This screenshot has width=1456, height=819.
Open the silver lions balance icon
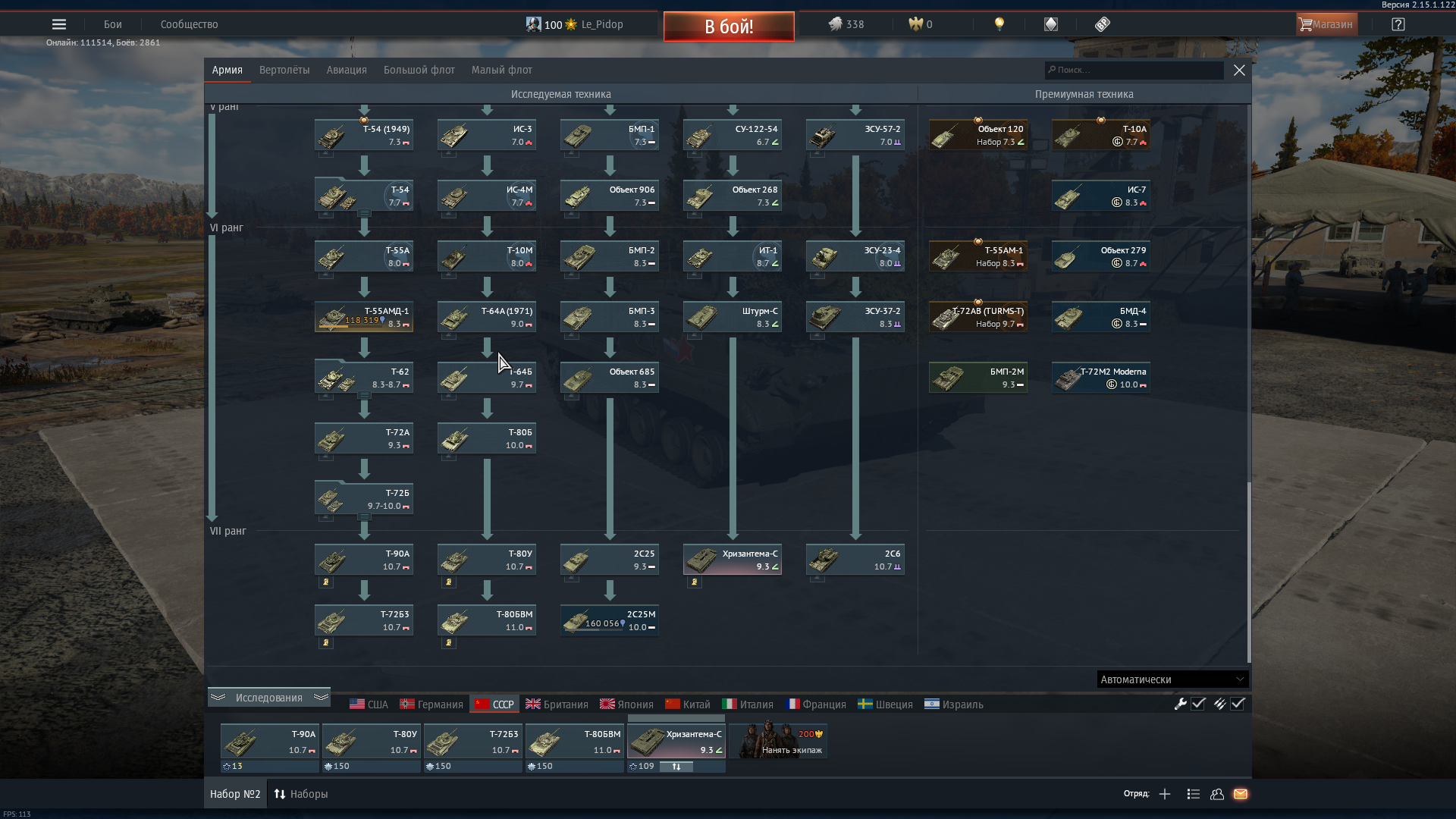835,24
